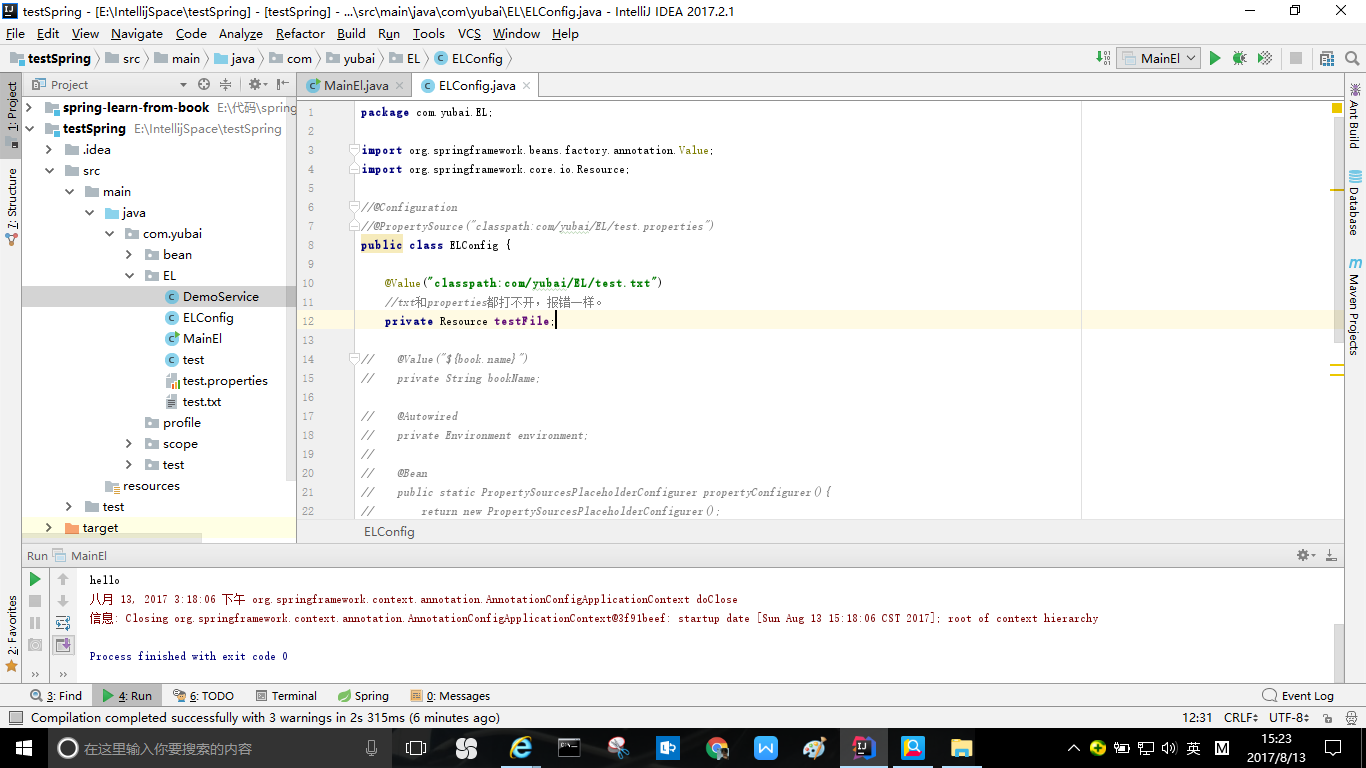Open the TODO tool window
The image size is (1366, 768).
point(204,696)
